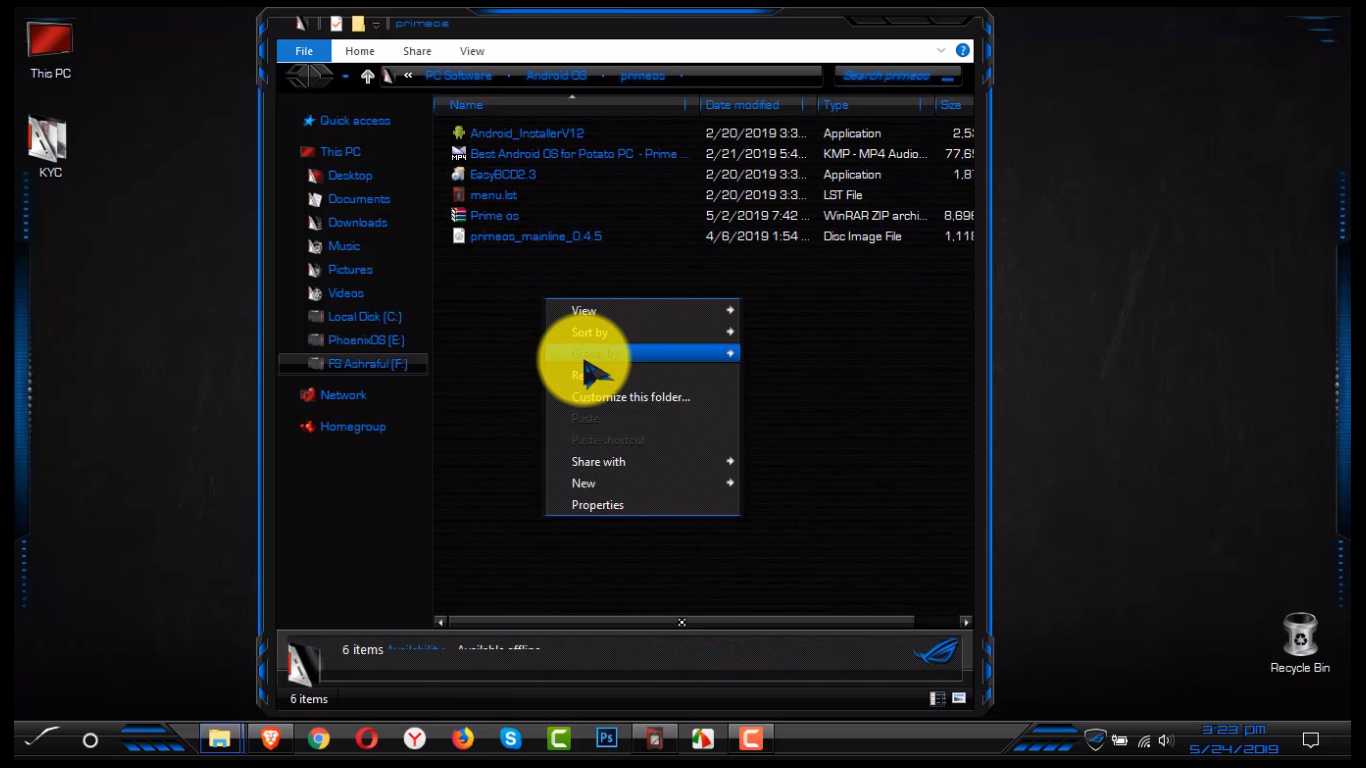Screen dimensions: 1366x768
Task: Open Skype from taskbar
Action: pyautogui.click(x=510, y=739)
